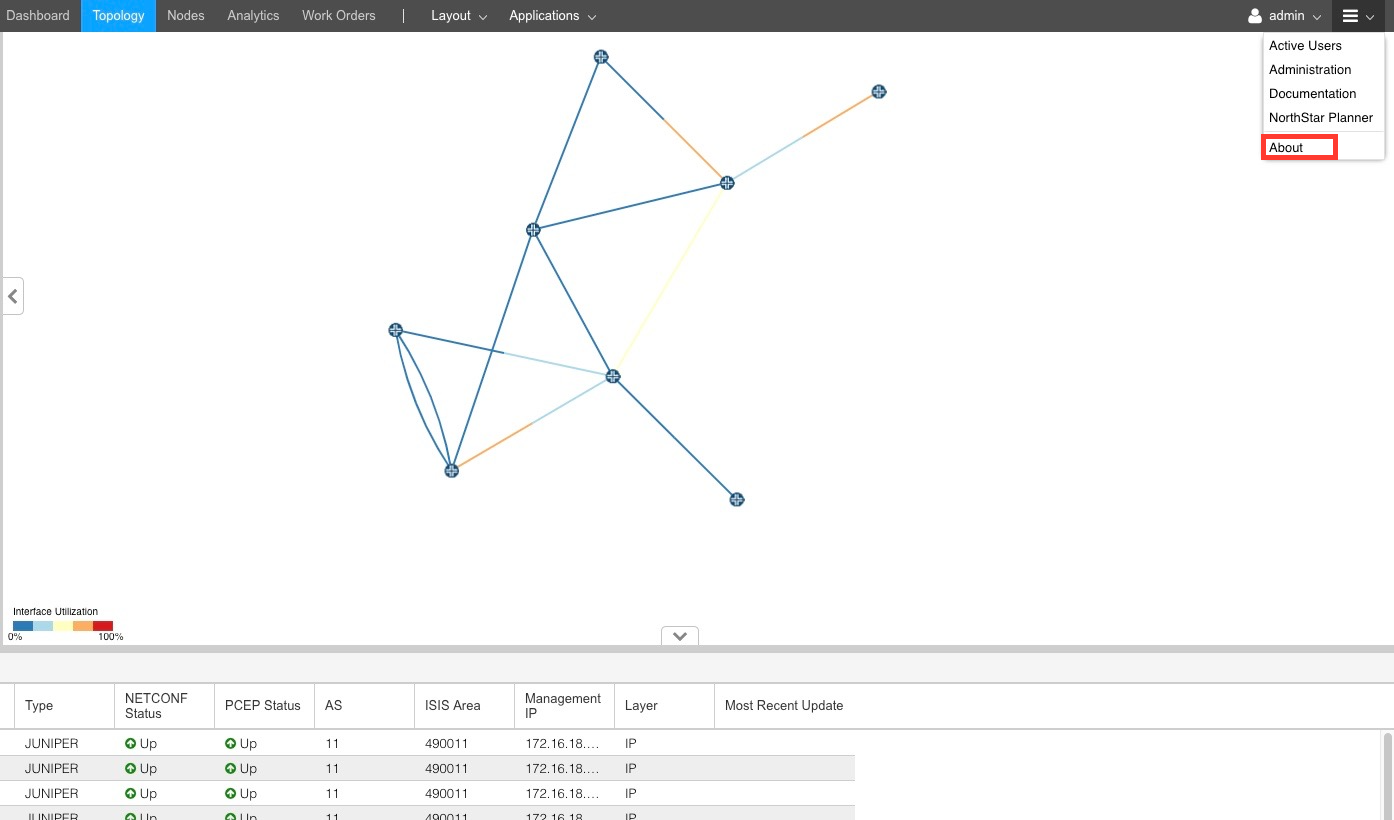
Task: Click the router node at bottom-right of the map
Action: pos(736,499)
